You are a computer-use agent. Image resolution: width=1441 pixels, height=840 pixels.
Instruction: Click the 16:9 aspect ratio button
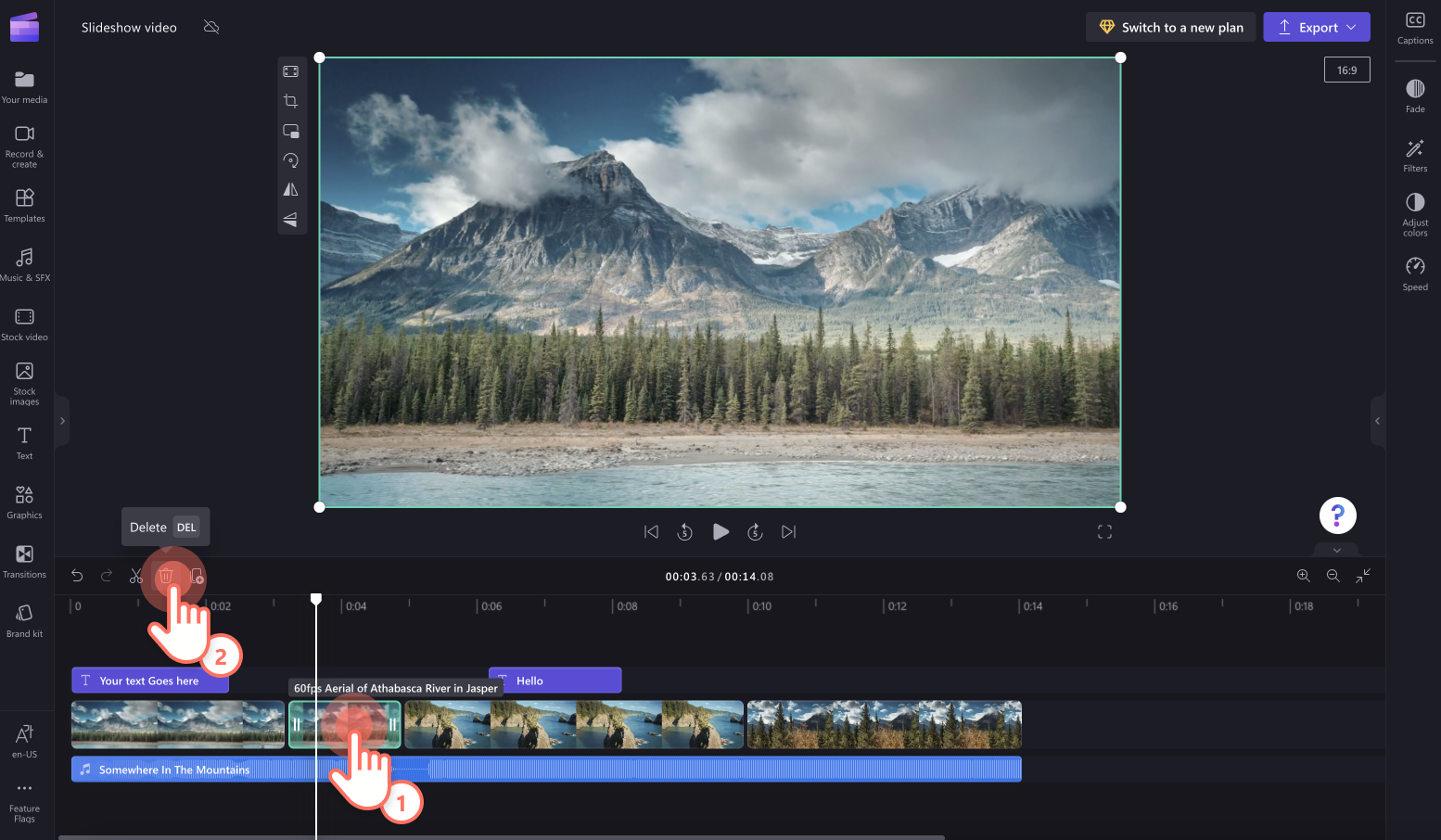coord(1346,69)
